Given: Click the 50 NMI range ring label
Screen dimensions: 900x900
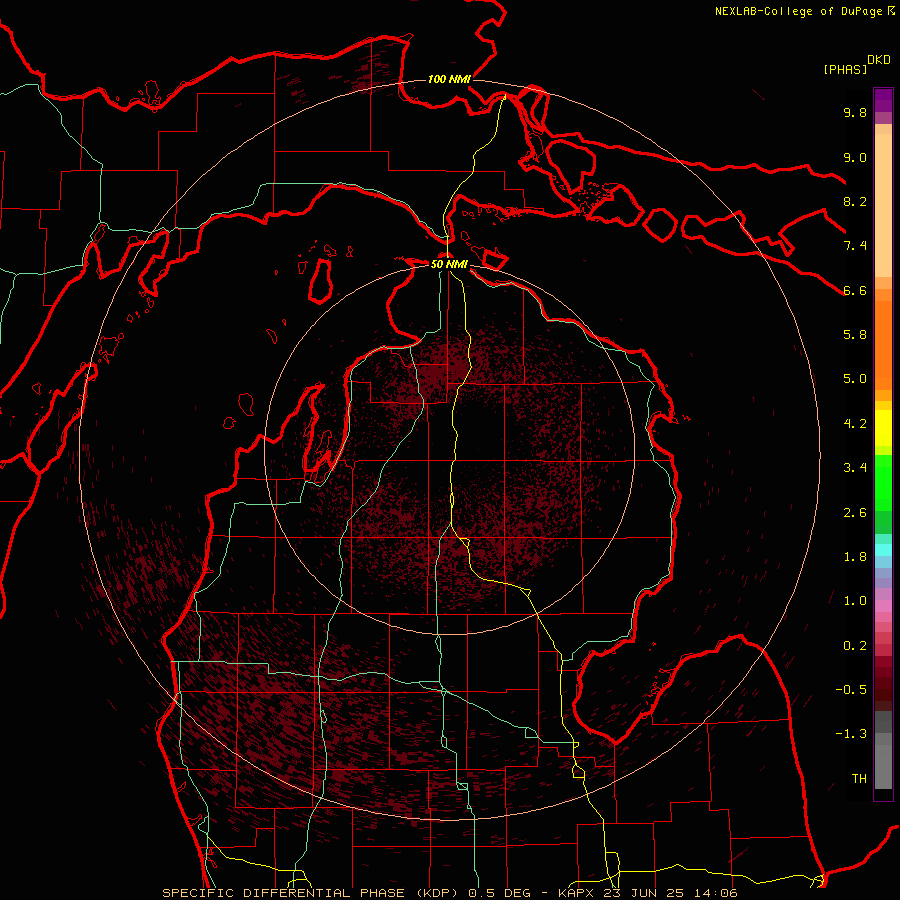Looking at the screenshot, I should (449, 264).
